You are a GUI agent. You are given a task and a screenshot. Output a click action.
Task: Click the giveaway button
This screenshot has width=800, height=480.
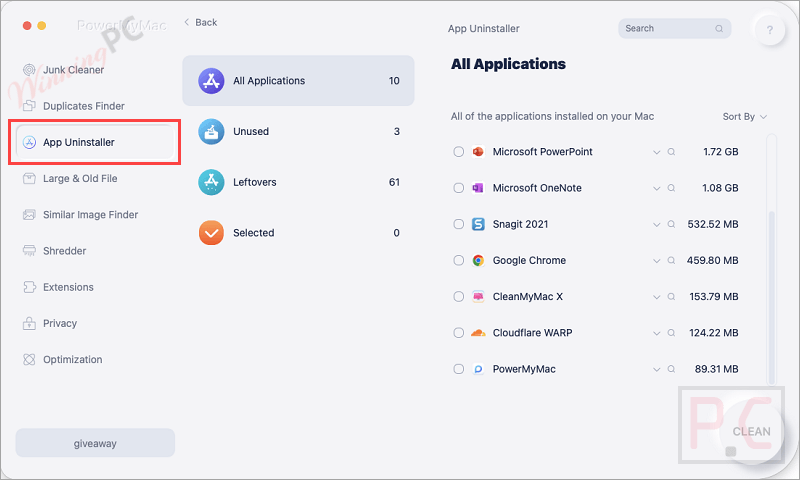pyautogui.click(x=95, y=443)
